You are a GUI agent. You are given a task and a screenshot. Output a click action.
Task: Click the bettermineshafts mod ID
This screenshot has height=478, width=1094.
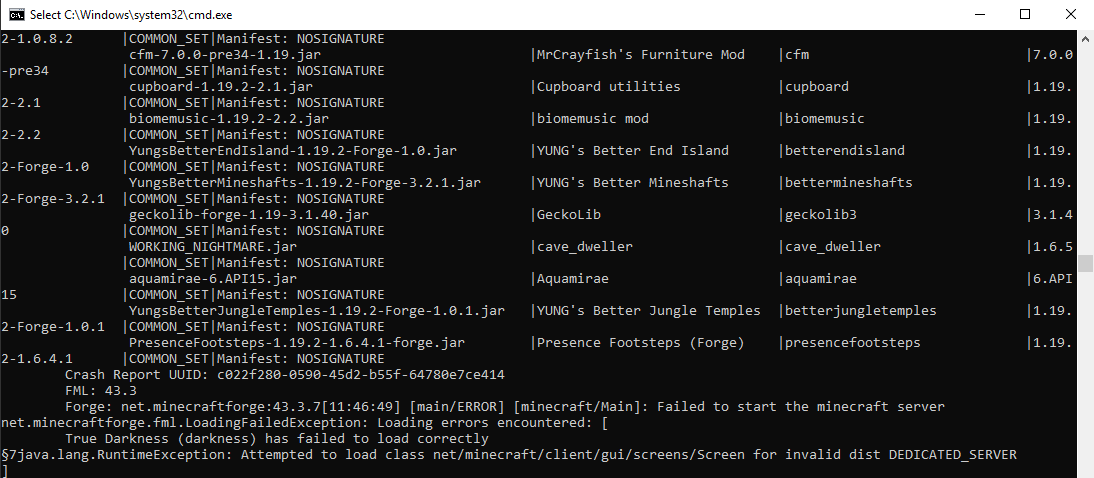click(849, 183)
